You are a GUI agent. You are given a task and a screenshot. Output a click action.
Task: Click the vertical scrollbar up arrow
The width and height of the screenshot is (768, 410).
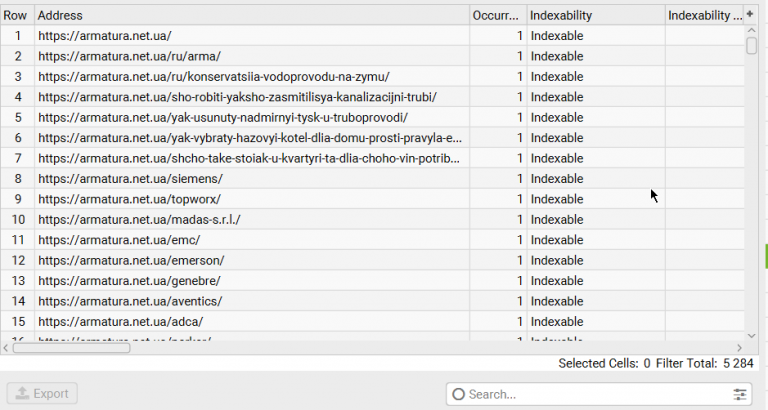(751, 31)
